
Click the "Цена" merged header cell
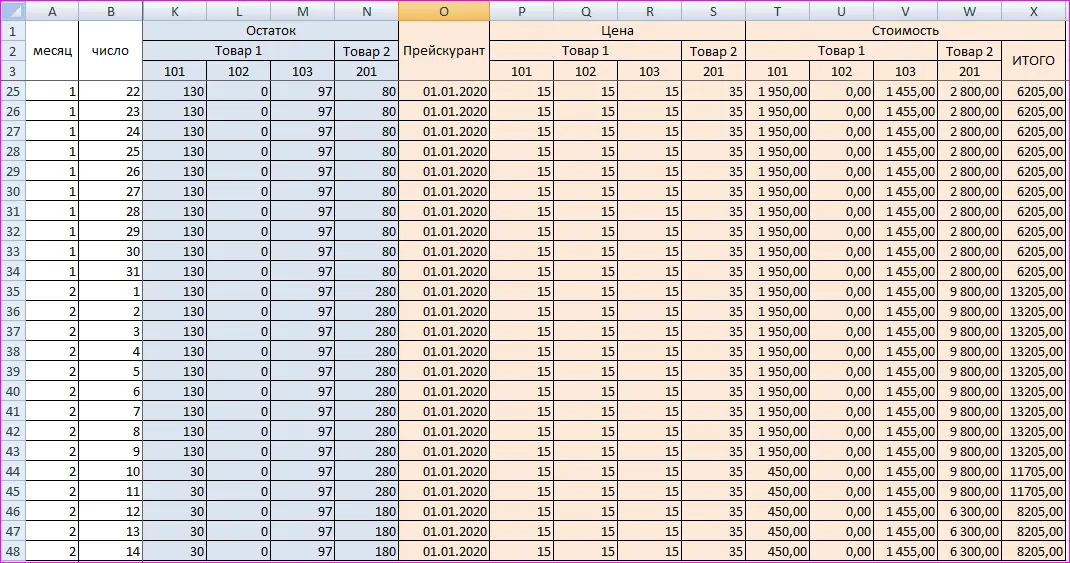618,31
